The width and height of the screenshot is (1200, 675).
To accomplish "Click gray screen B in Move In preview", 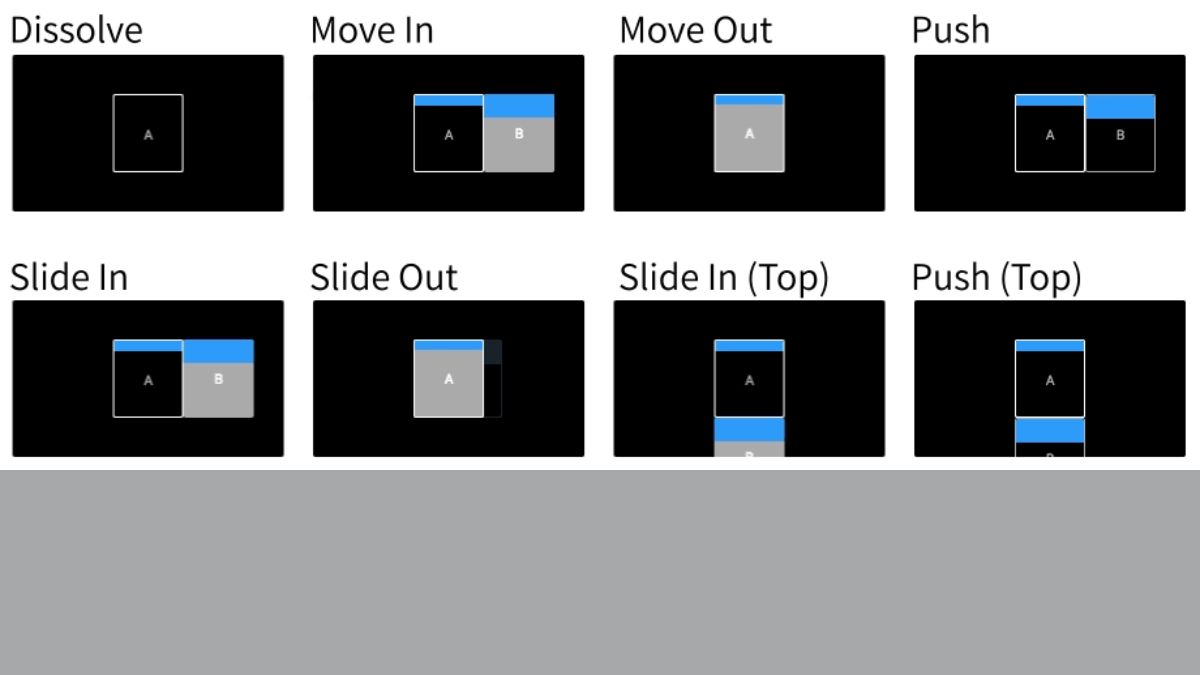I will [519, 133].
